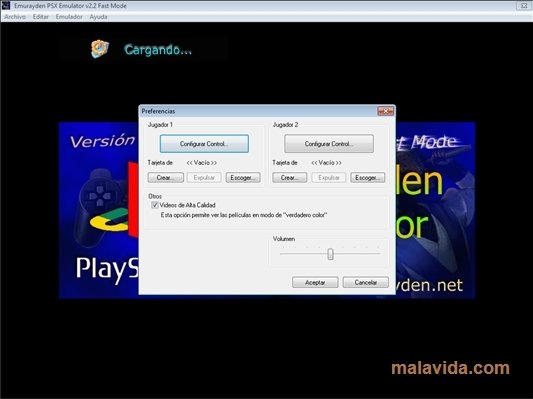Click Escoger memory card button for Jugador 1
Viewport: 533px width, 399px height.
coord(243,177)
